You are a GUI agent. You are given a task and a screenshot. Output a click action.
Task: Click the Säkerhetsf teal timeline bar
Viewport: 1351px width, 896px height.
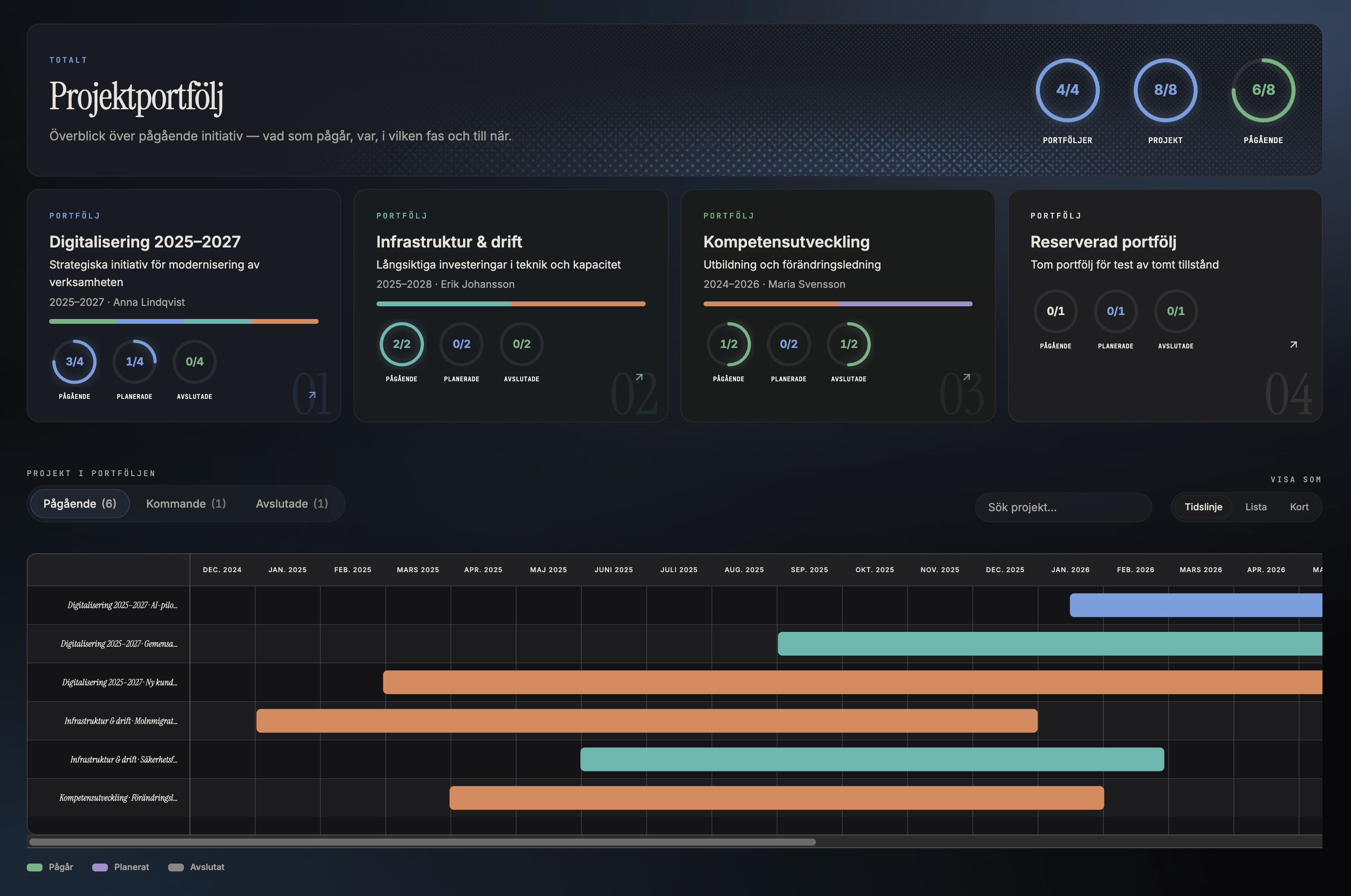tap(872, 760)
